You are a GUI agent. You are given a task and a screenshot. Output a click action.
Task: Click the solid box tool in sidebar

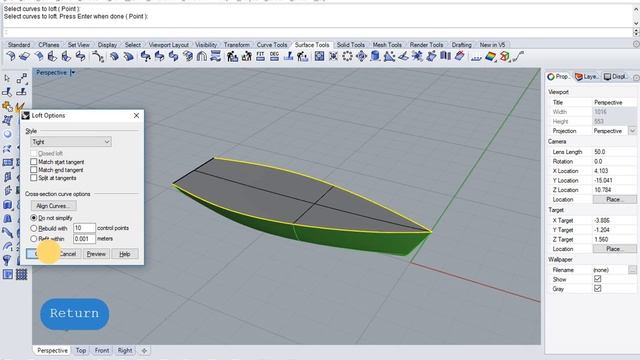[7, 204]
